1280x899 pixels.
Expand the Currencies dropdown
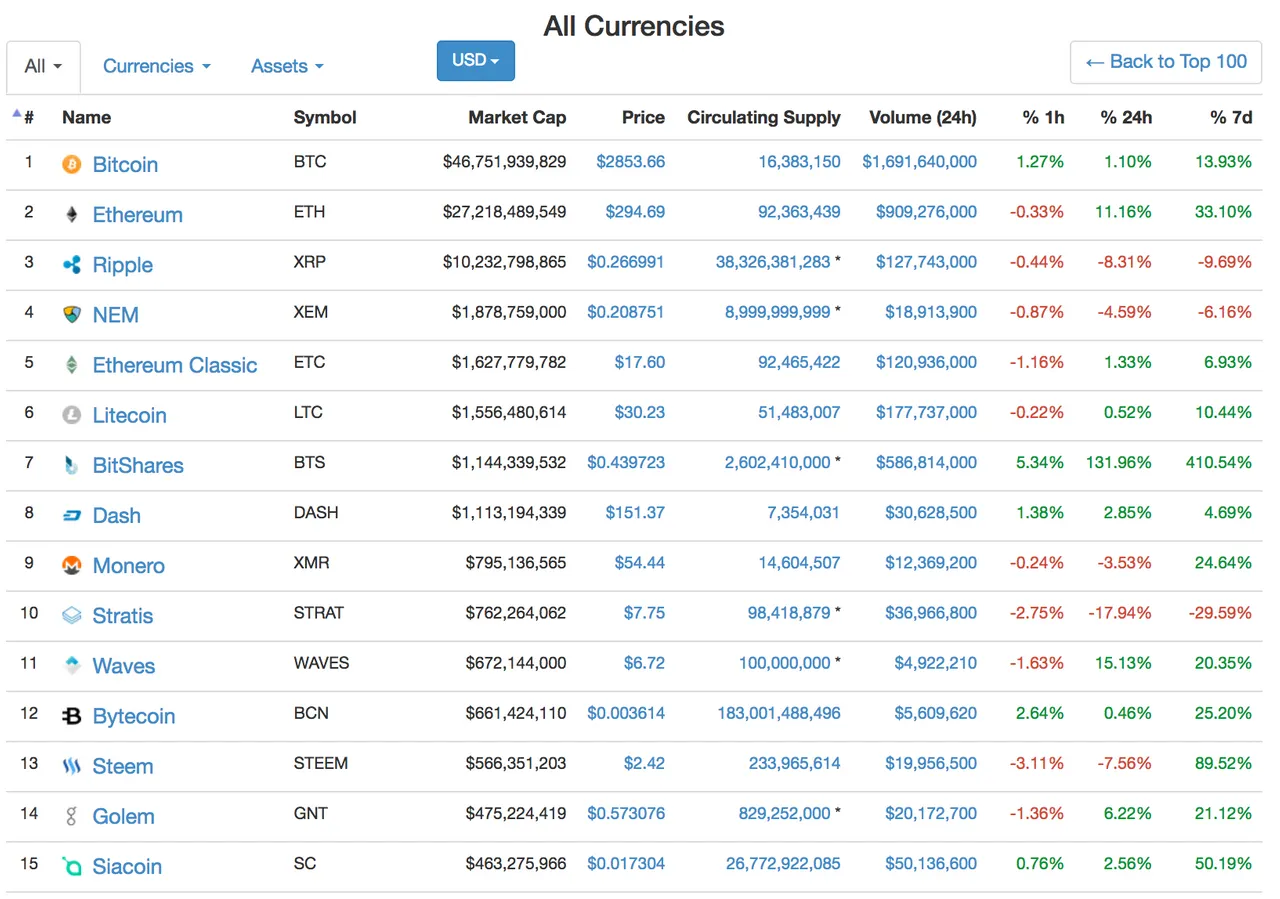(157, 66)
